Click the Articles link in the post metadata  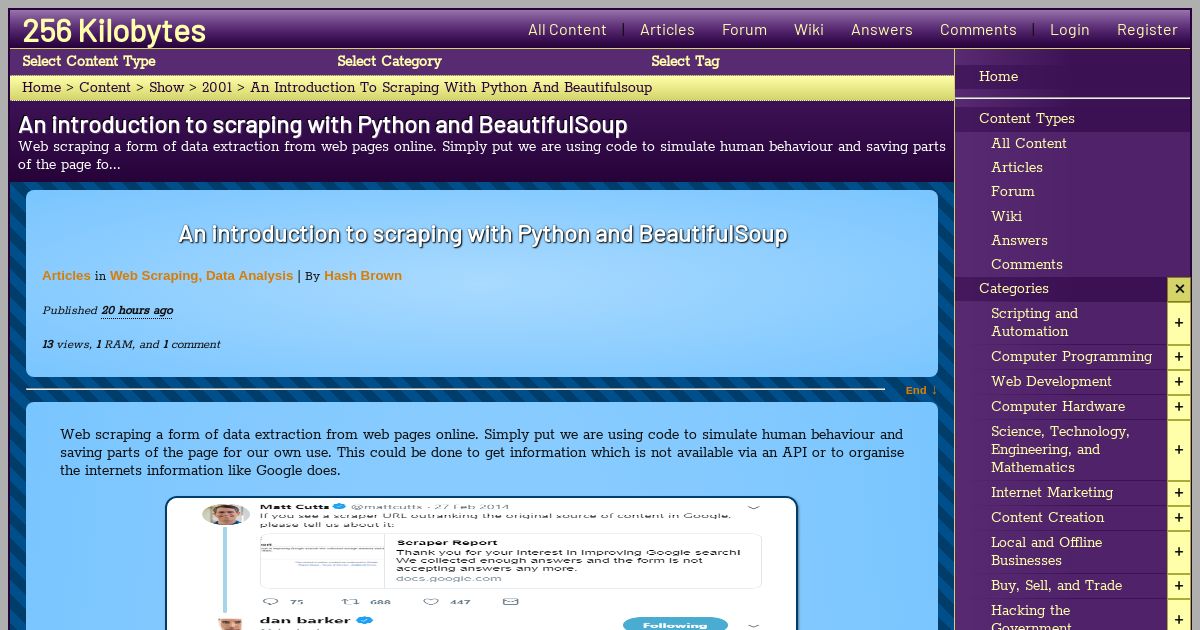pyautogui.click(x=66, y=276)
